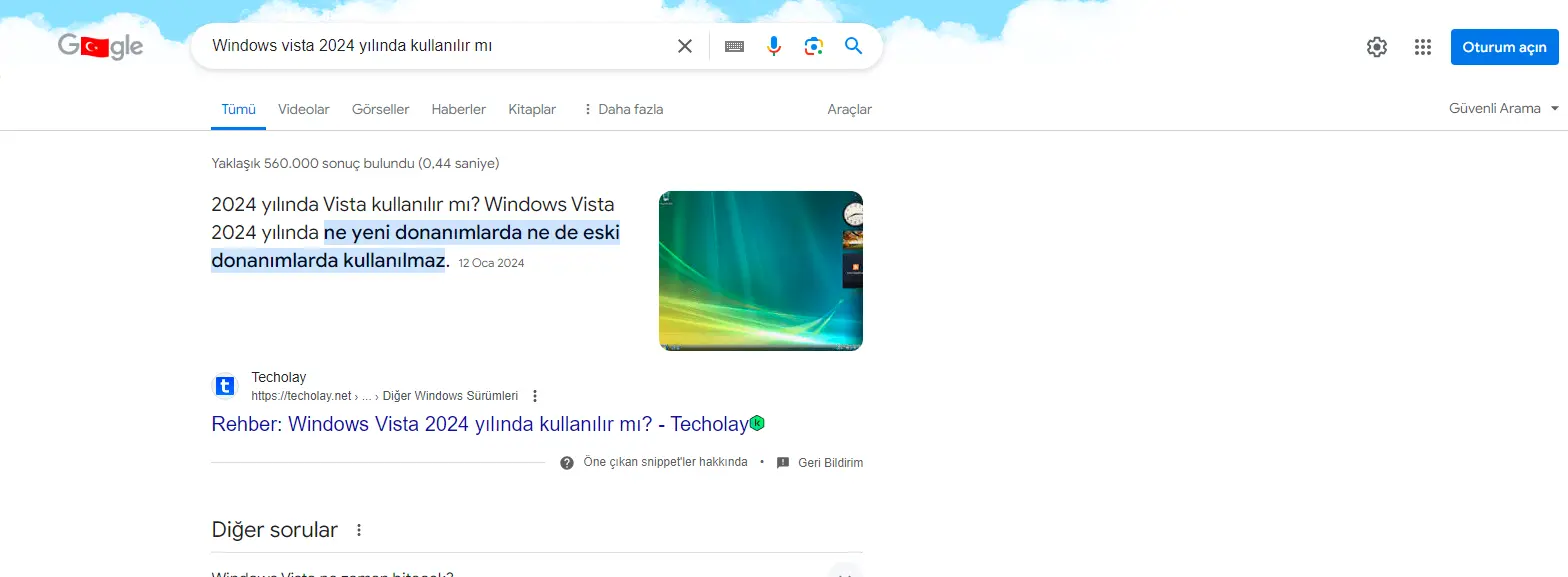This screenshot has height=577, width=1568.
Task: Switch to Kitaplar tab
Action: tap(532, 109)
